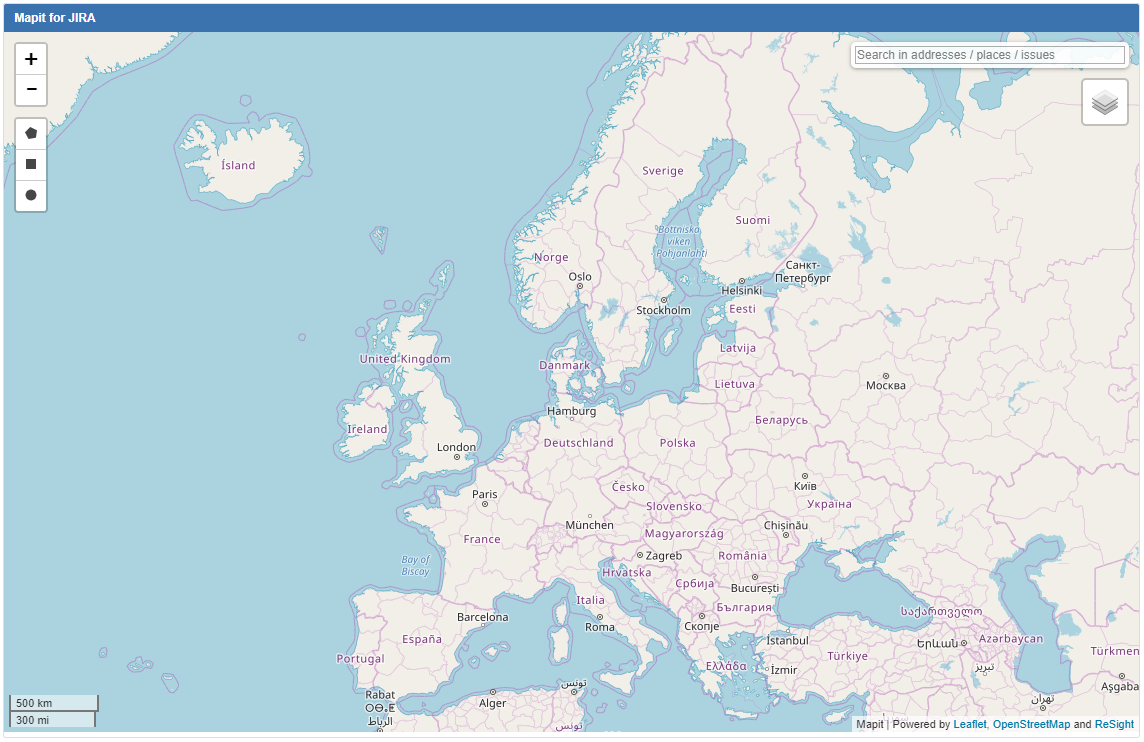Click the 500 km scale indicator
This screenshot has width=1144, height=742.
pyautogui.click(x=52, y=702)
